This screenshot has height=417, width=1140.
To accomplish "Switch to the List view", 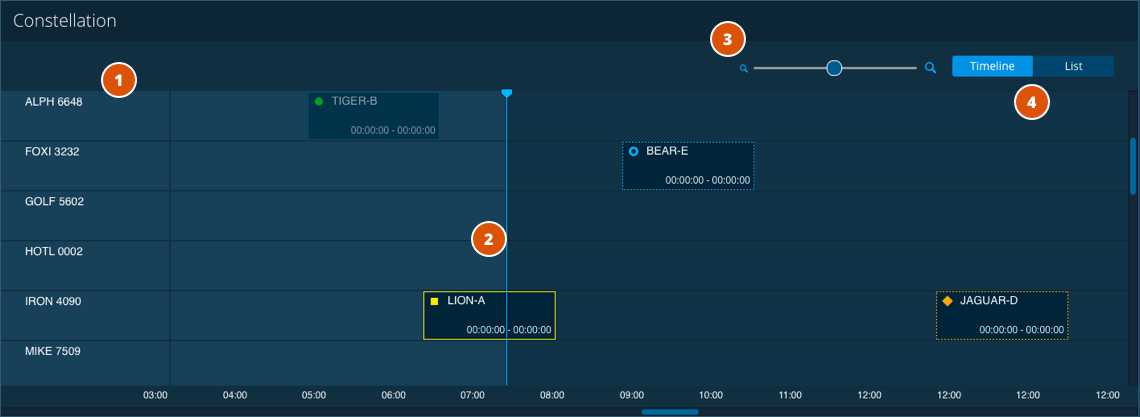I will pyautogui.click(x=1074, y=66).
